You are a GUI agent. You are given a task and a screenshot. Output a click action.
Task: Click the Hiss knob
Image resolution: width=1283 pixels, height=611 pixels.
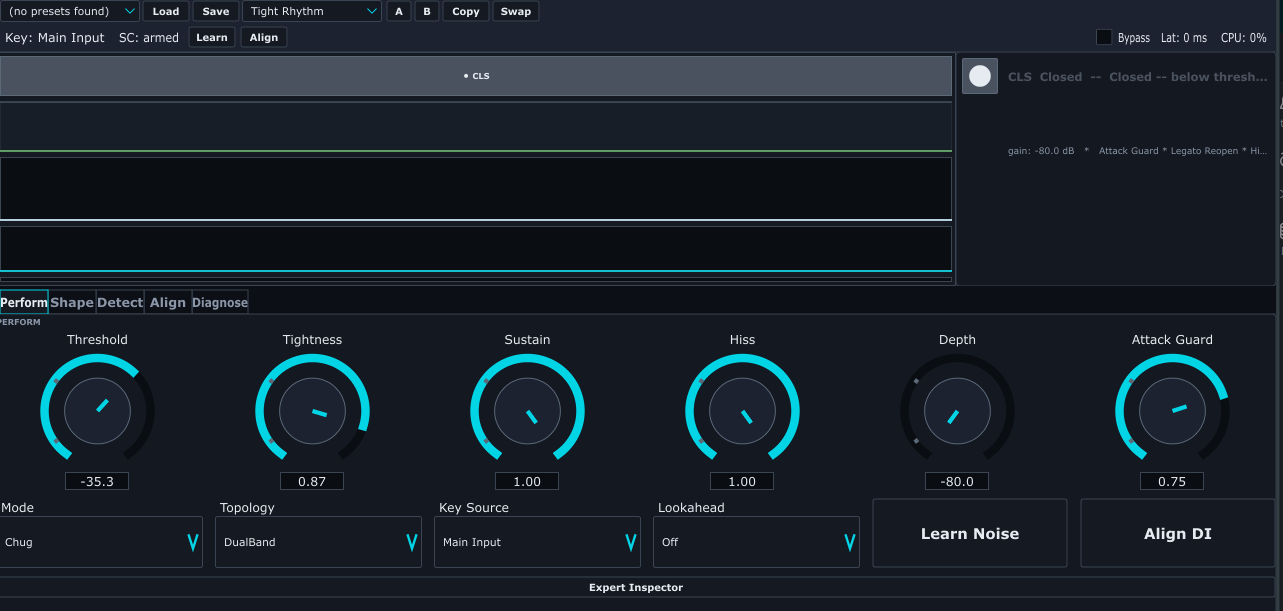742,411
